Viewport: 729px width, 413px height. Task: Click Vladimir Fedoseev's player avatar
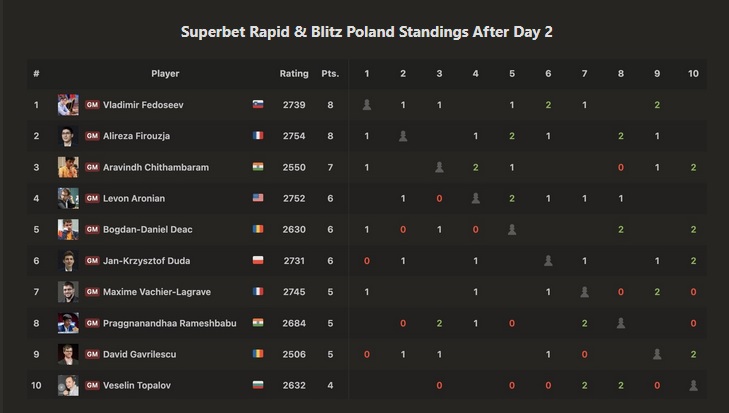point(68,105)
